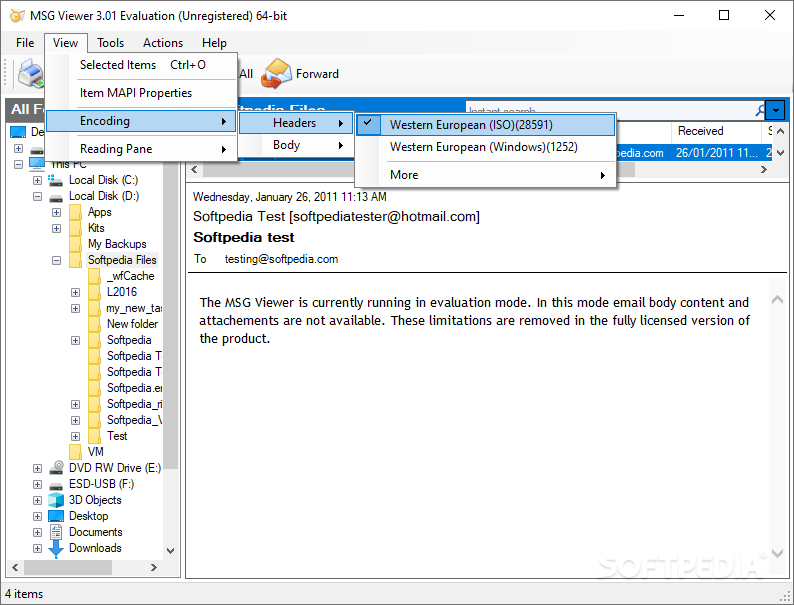
Task: Click the Print toolbar icon
Action: [x=31, y=74]
